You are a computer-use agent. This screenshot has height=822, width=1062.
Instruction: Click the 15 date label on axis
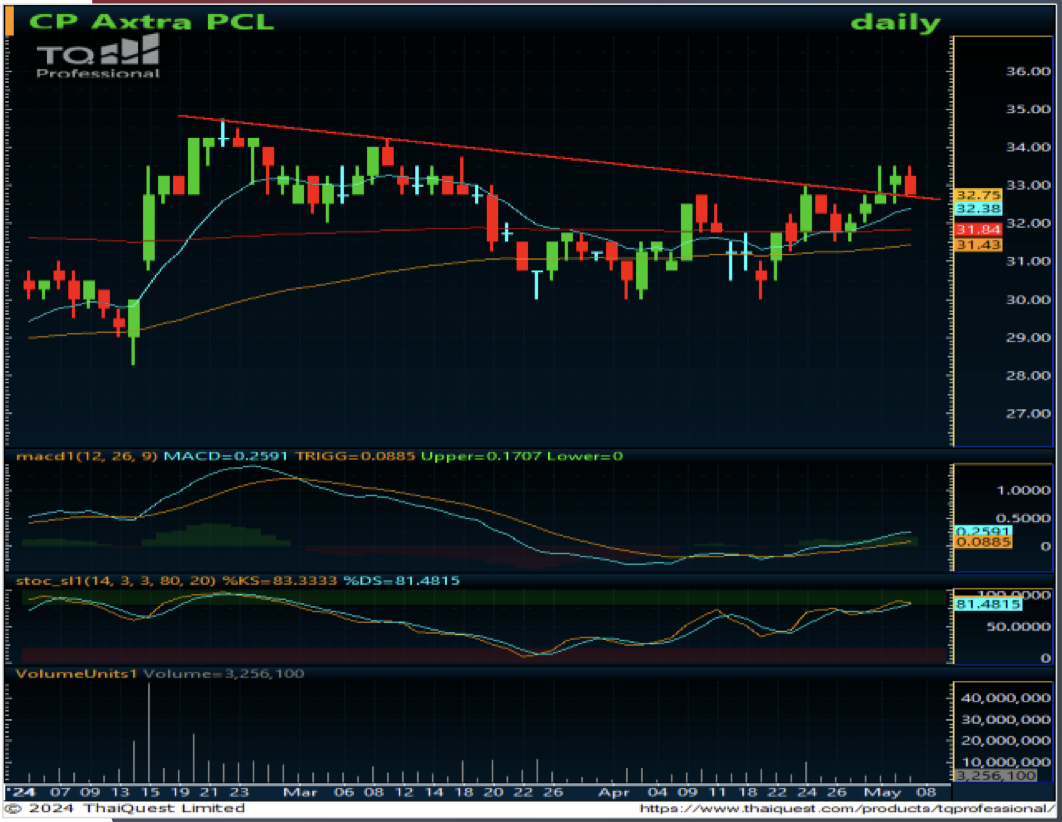pyautogui.click(x=150, y=792)
